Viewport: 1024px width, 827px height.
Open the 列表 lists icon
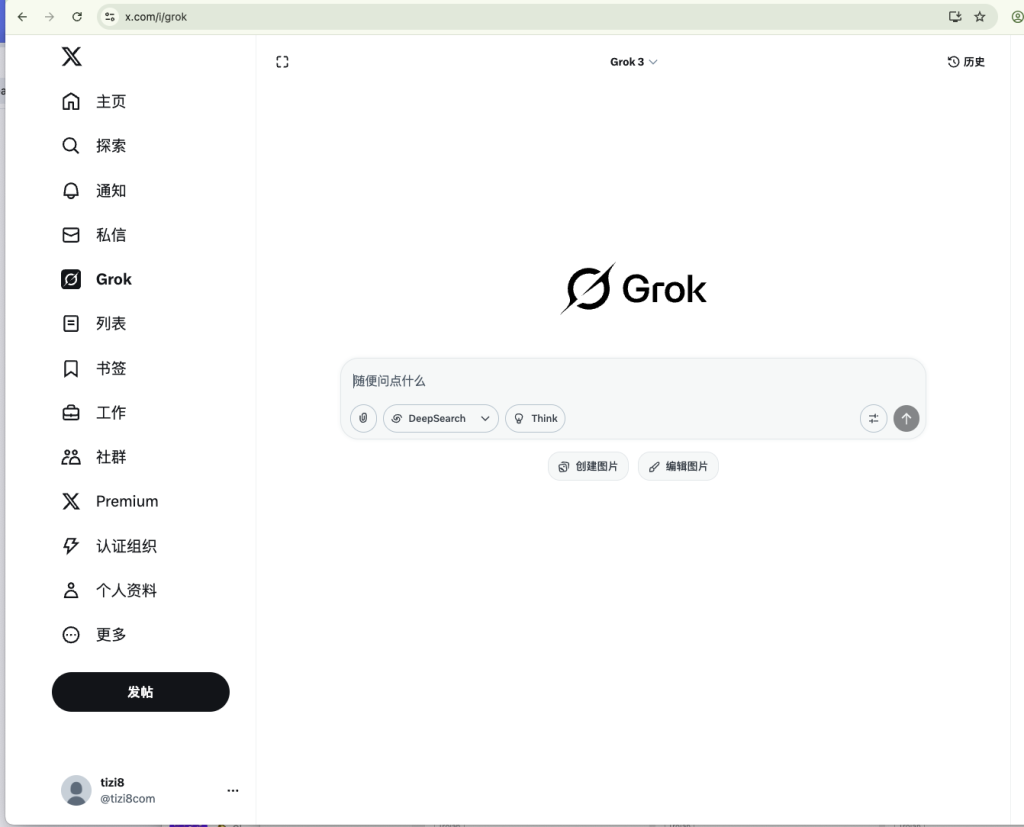pos(71,323)
